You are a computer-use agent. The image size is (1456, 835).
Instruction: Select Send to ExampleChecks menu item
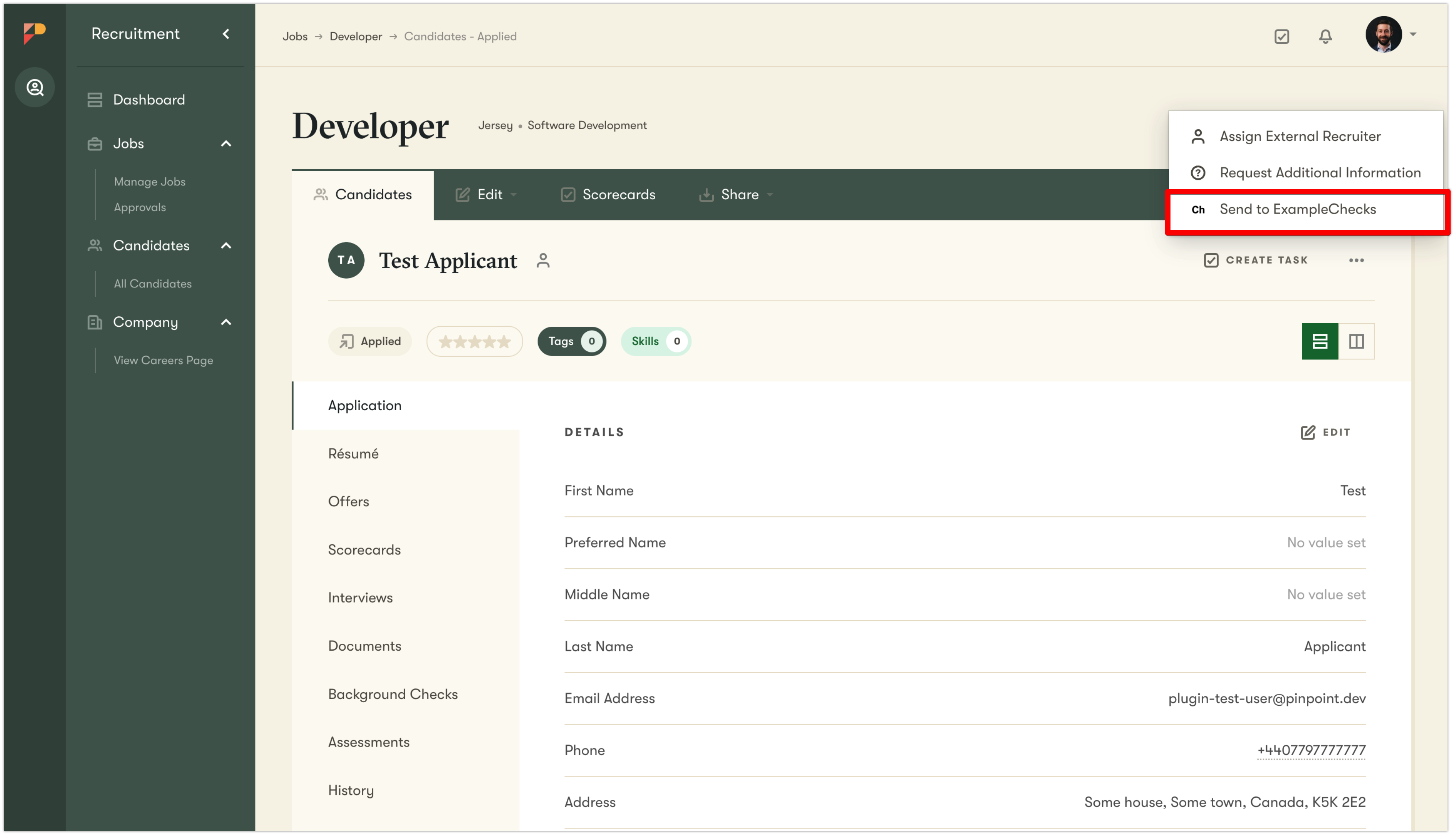[1297, 209]
